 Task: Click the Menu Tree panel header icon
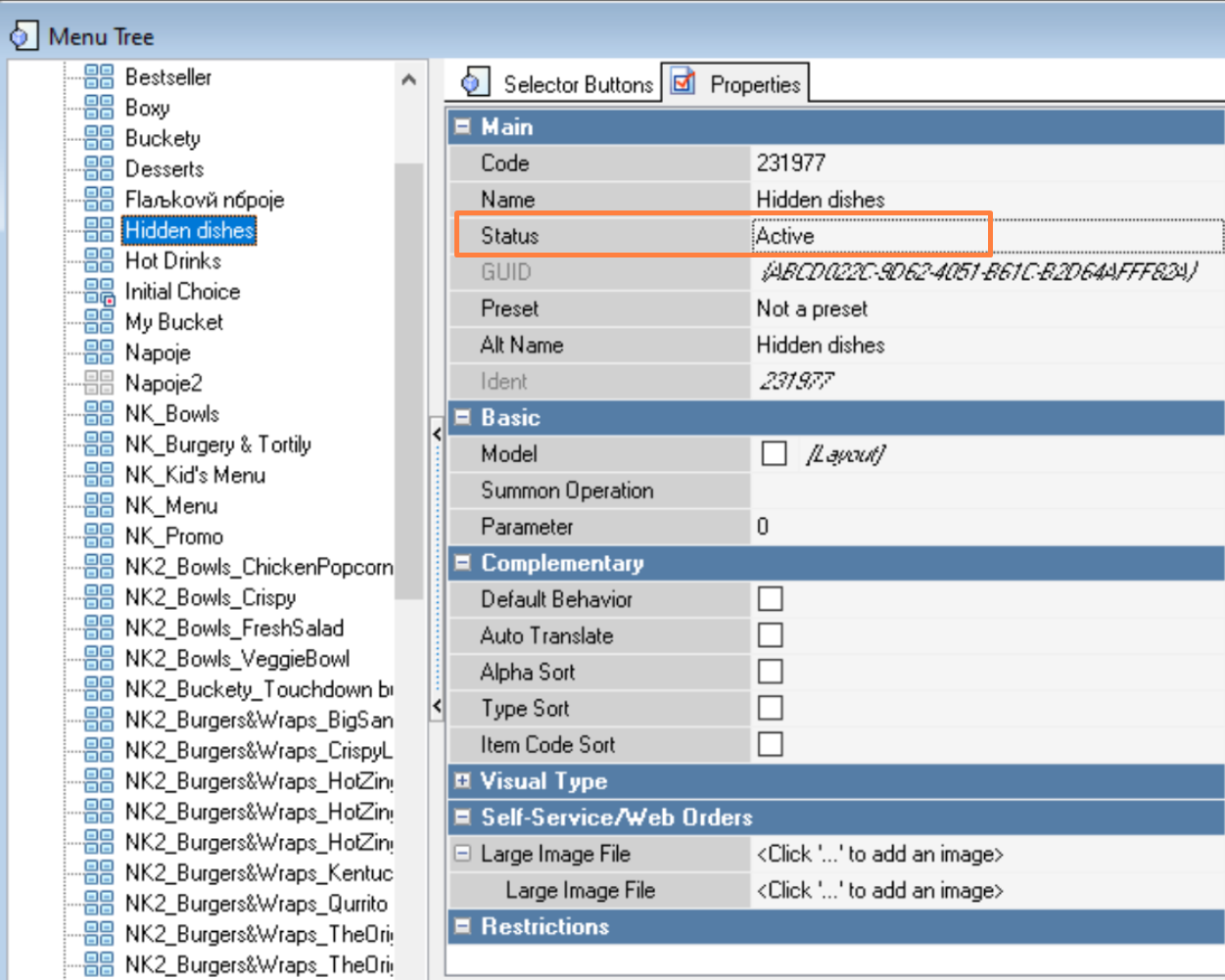point(24,37)
